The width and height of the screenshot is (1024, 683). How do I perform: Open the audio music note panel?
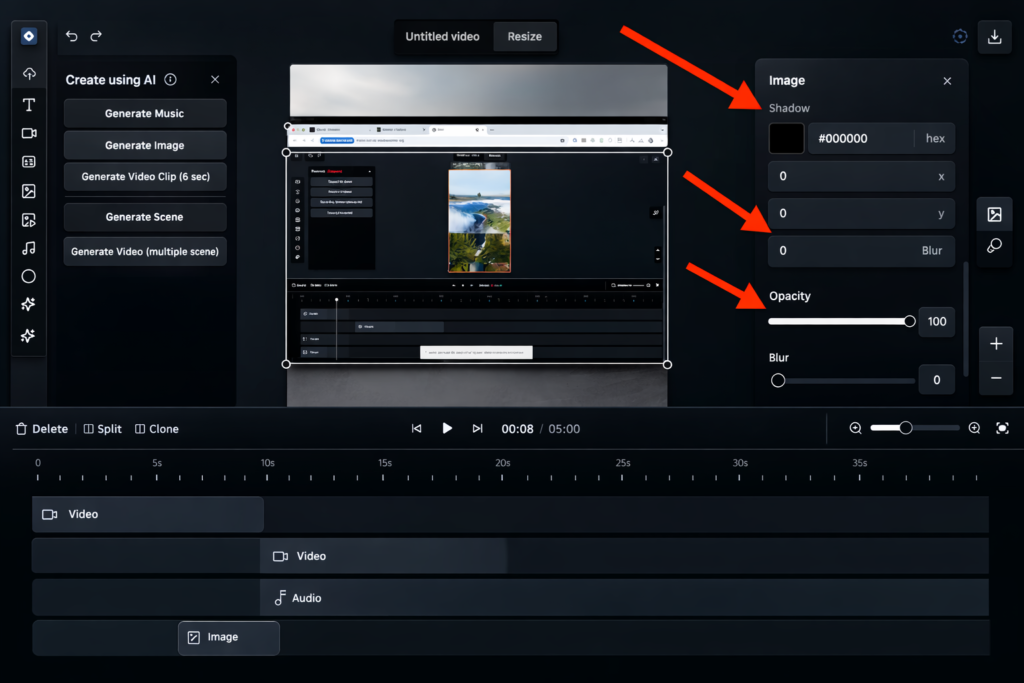pos(29,248)
